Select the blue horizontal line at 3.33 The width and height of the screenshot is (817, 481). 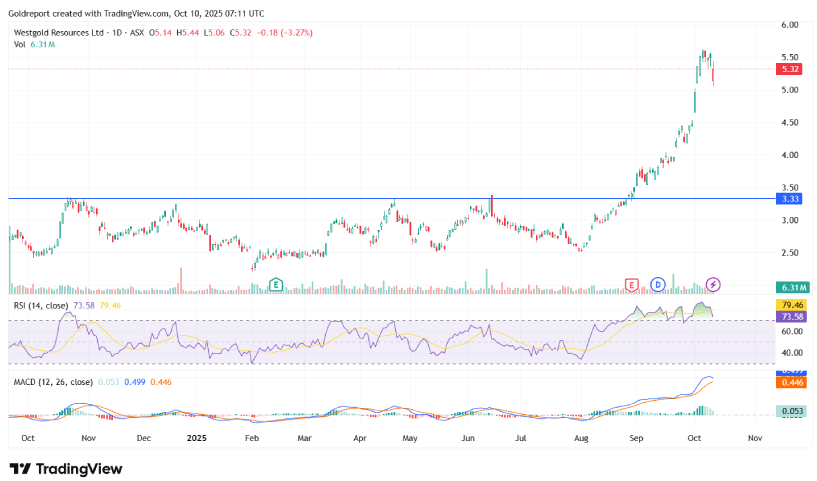pos(300,198)
